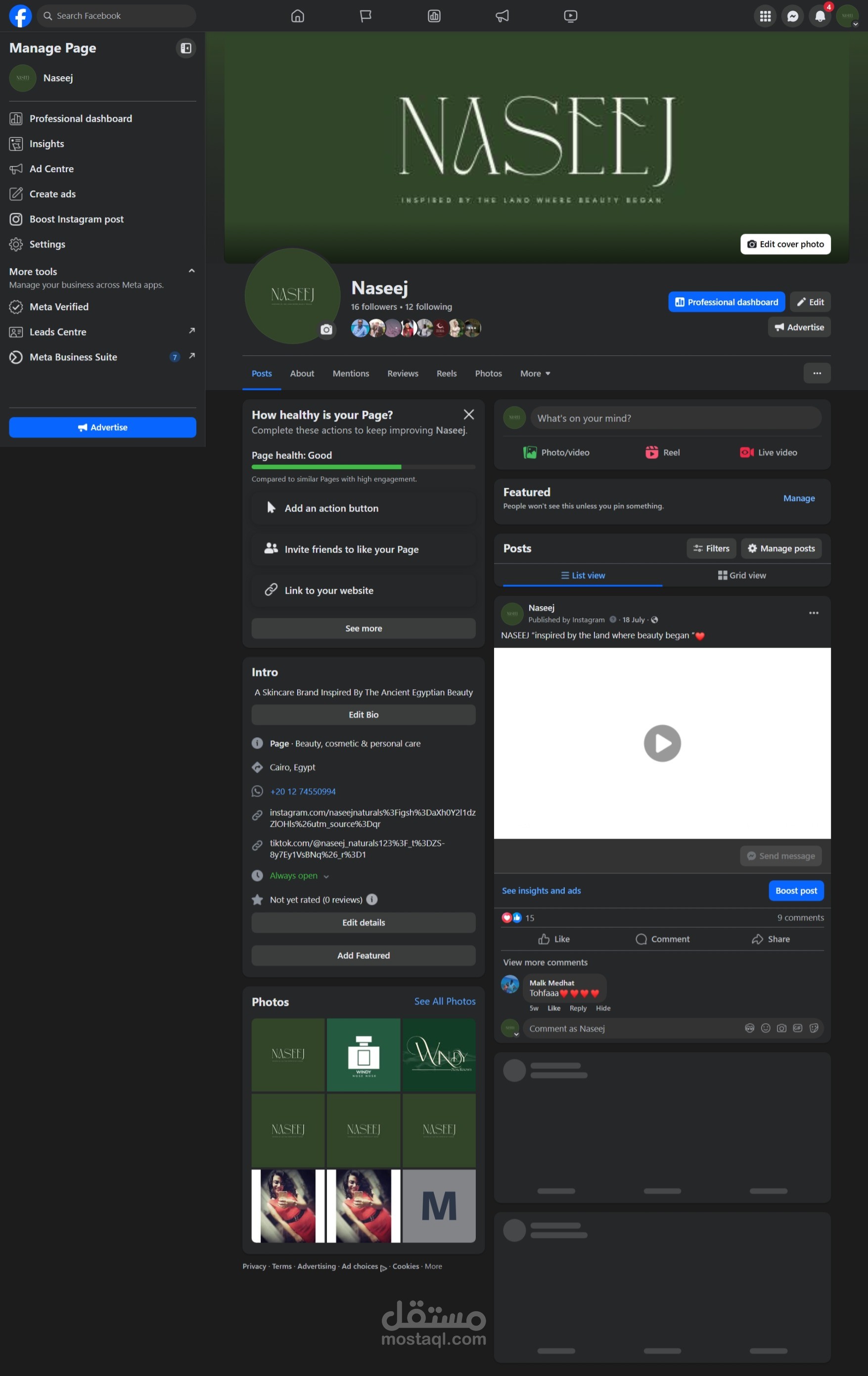Switch commenting identity via avatar dropdown
868x1376 pixels.
coord(510,1029)
